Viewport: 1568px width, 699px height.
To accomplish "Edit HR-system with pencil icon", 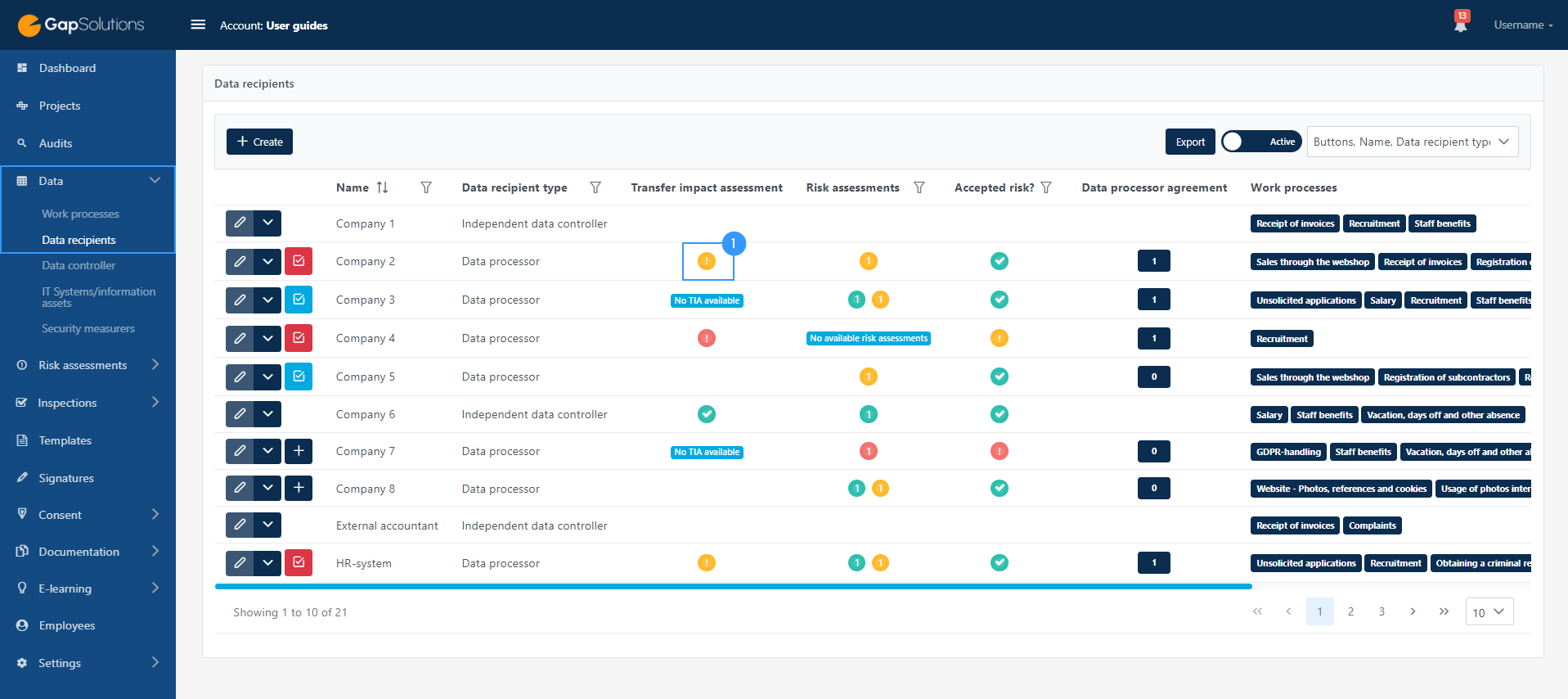I will point(240,563).
